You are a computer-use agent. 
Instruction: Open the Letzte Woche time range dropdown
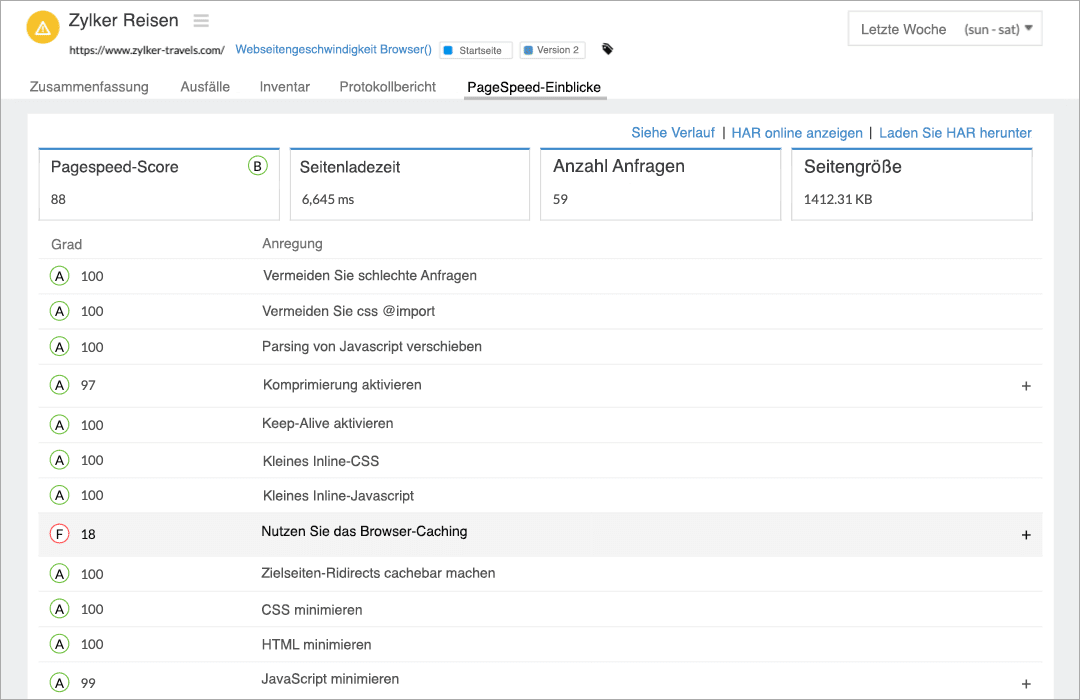tap(944, 28)
